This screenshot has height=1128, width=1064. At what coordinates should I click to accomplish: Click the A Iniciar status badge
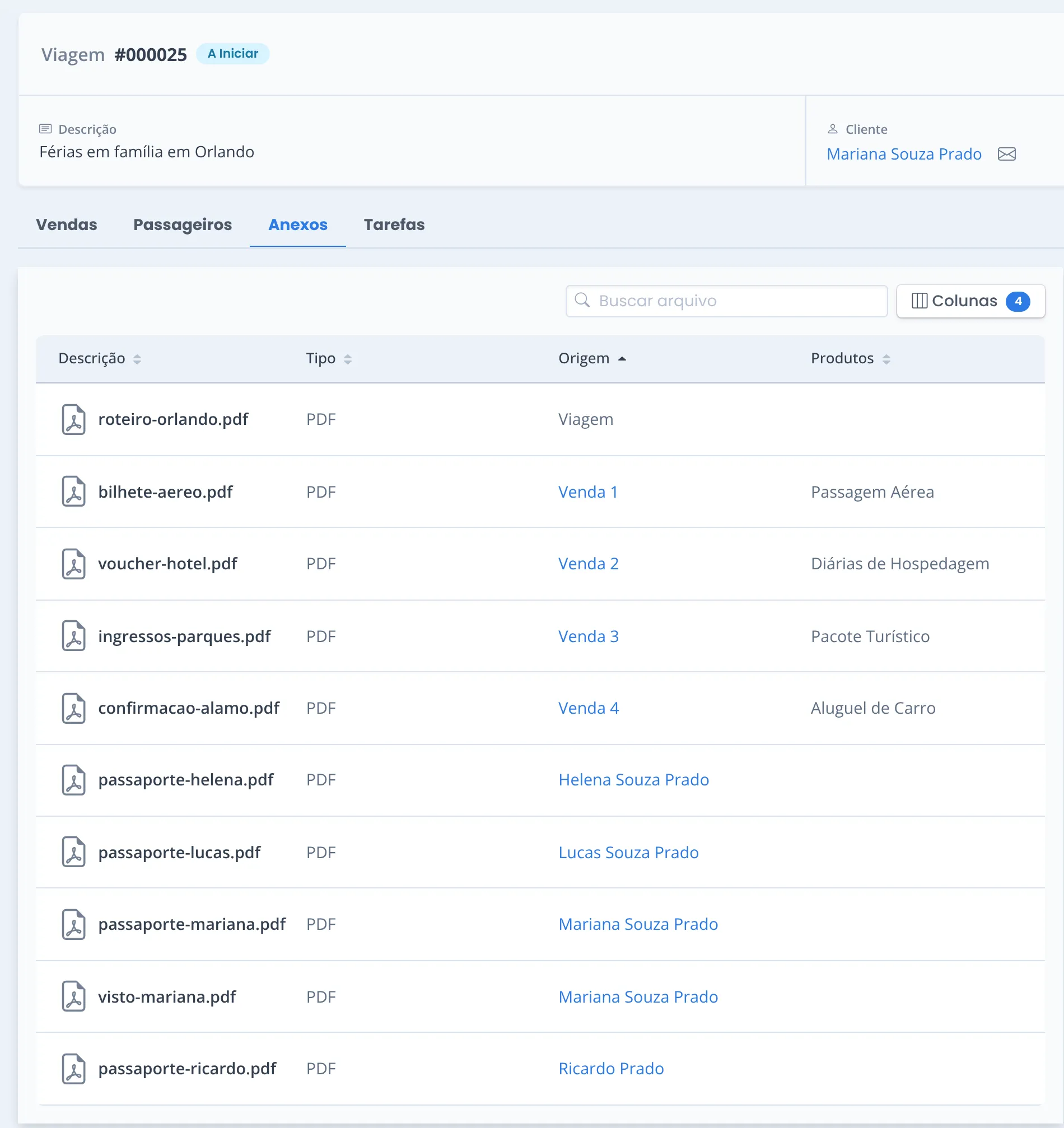[x=232, y=54]
